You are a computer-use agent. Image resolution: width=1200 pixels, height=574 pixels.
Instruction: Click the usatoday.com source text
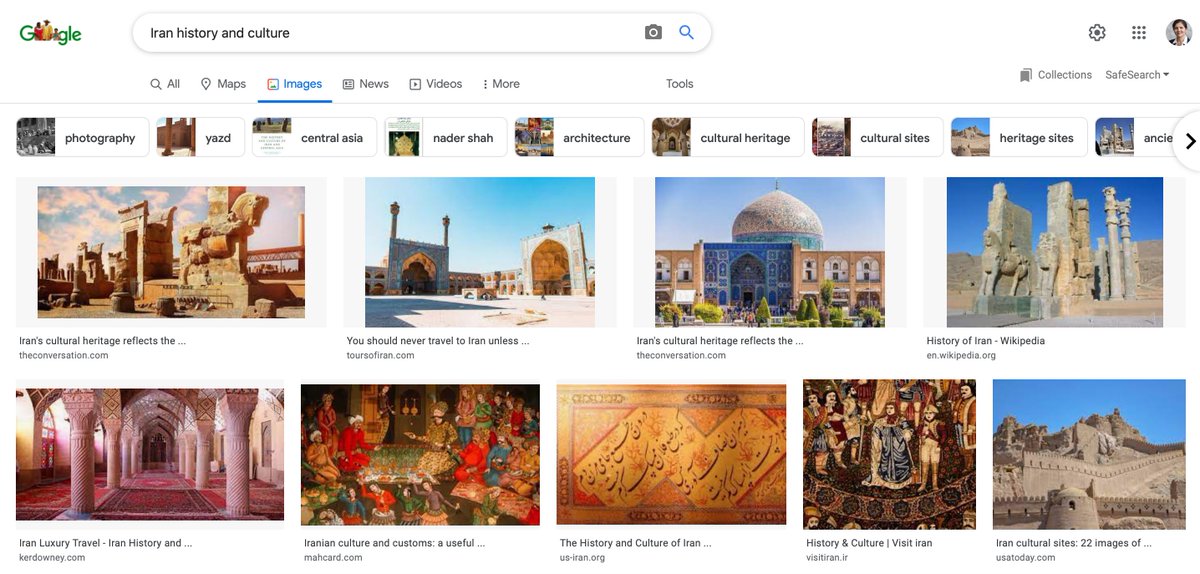pyautogui.click(x=1025, y=558)
